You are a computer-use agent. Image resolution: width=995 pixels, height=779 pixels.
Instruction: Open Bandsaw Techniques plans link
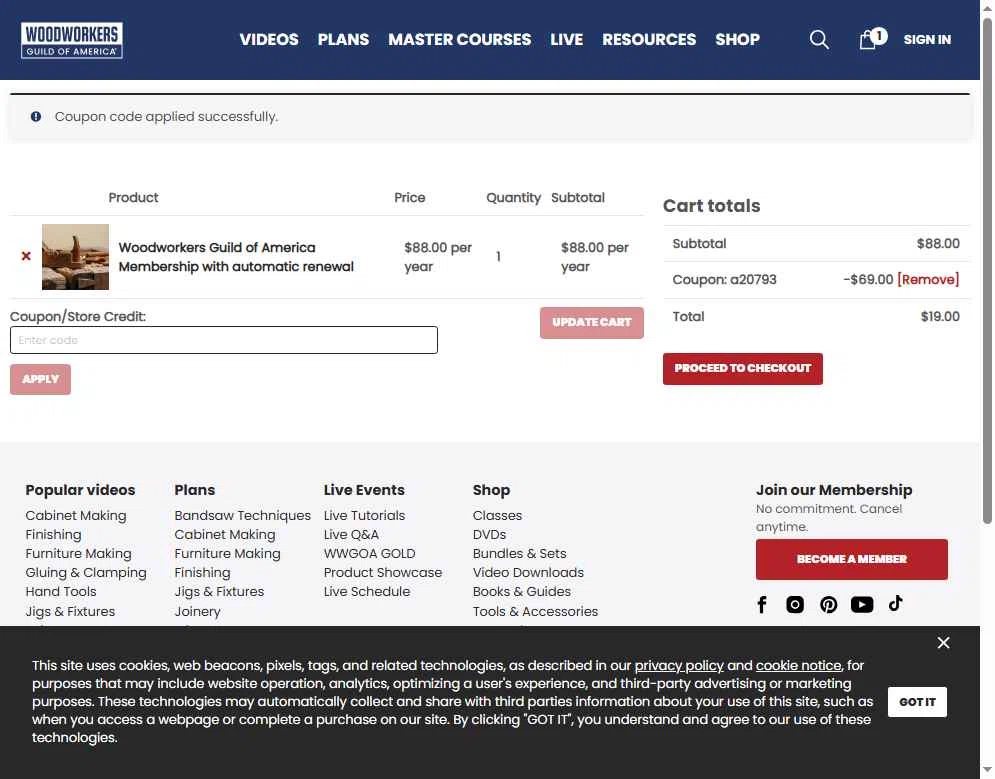tap(242, 515)
